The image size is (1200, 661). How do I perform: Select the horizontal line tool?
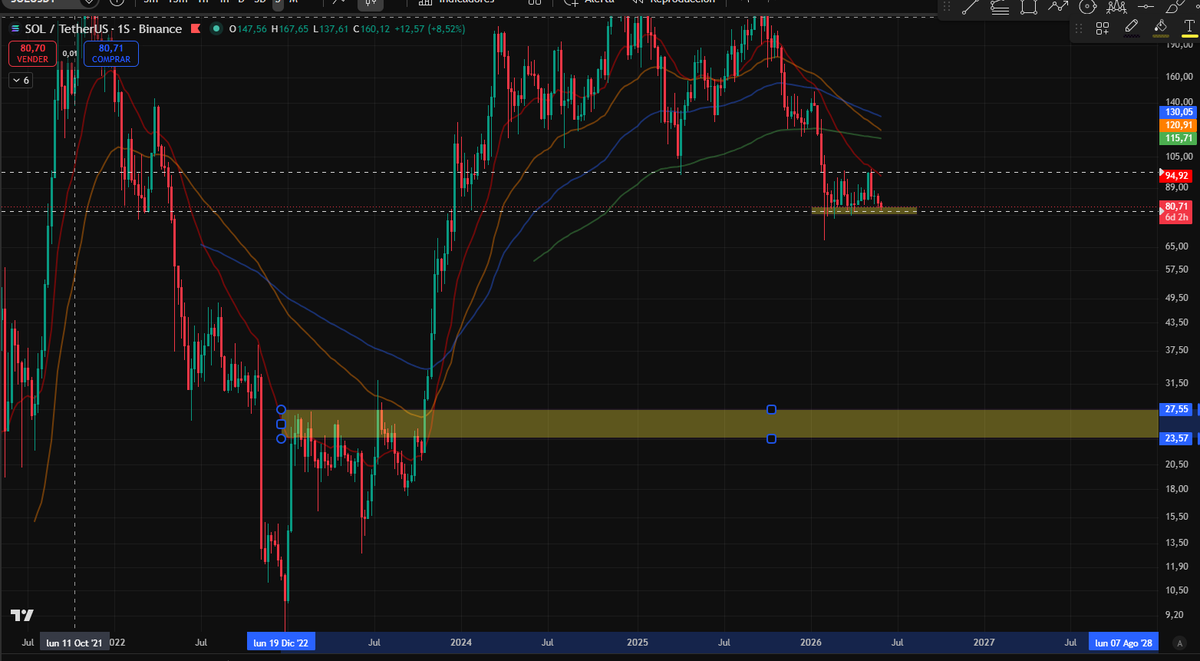pos(1146,6)
